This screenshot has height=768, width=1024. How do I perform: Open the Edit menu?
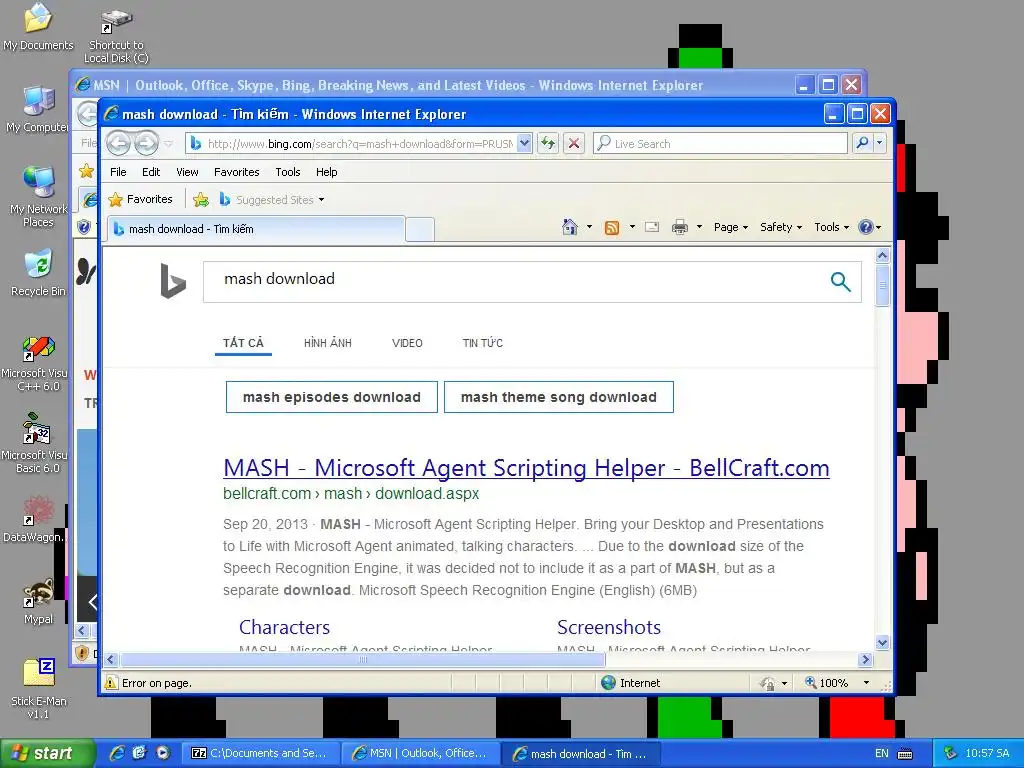tap(151, 172)
